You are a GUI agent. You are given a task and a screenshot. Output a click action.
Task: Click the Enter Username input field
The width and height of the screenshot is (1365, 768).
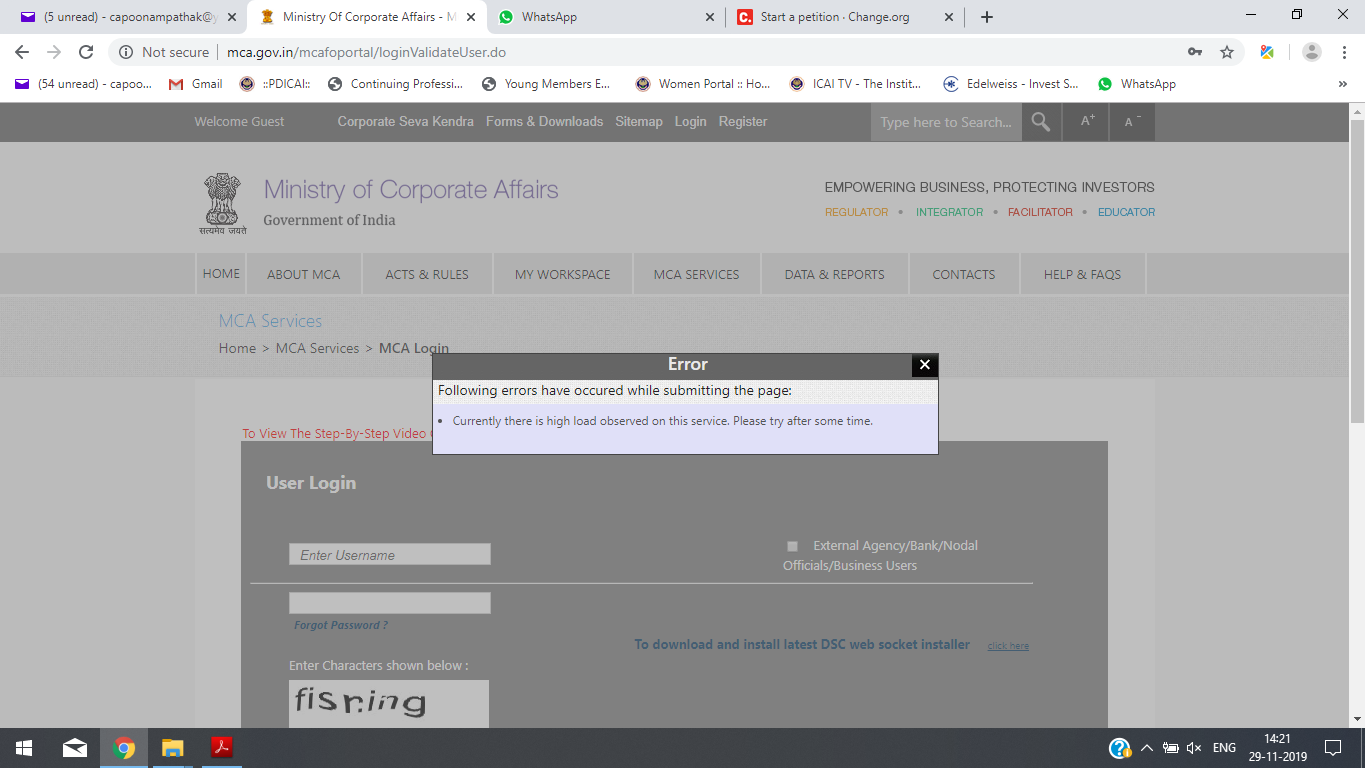(389, 555)
